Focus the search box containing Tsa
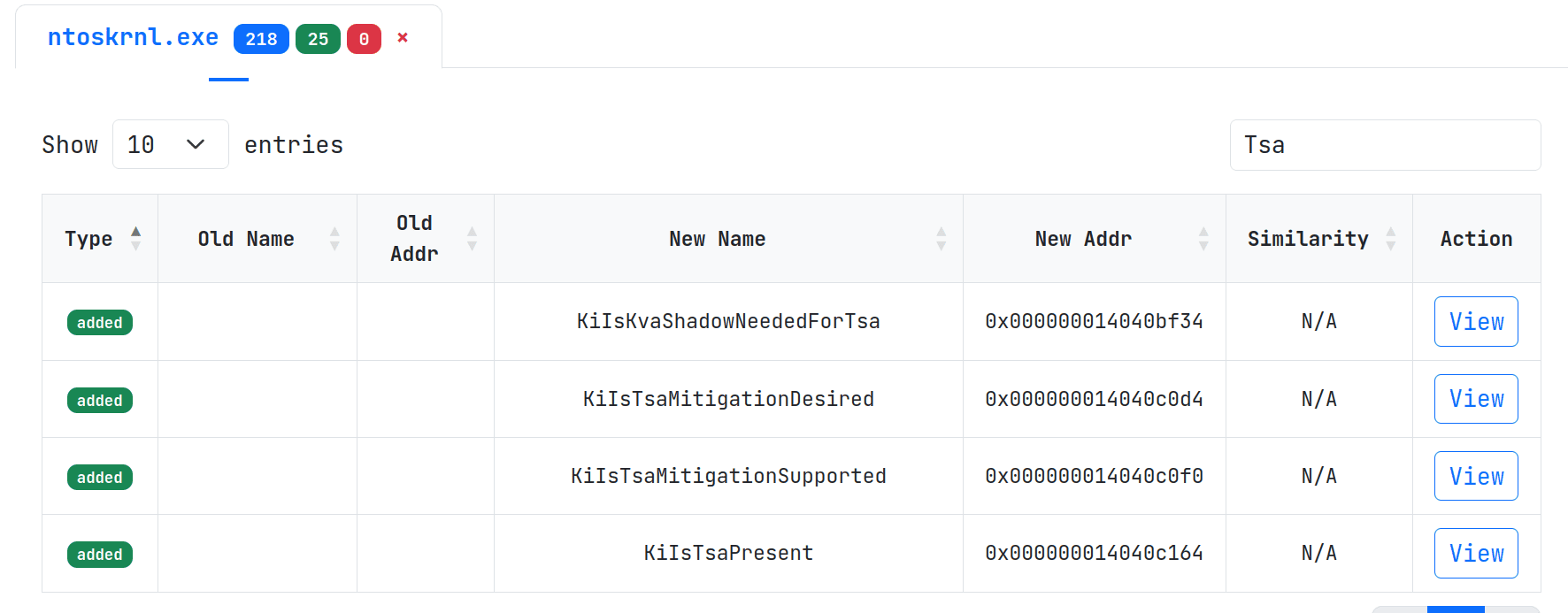1568x613 pixels. (1384, 145)
